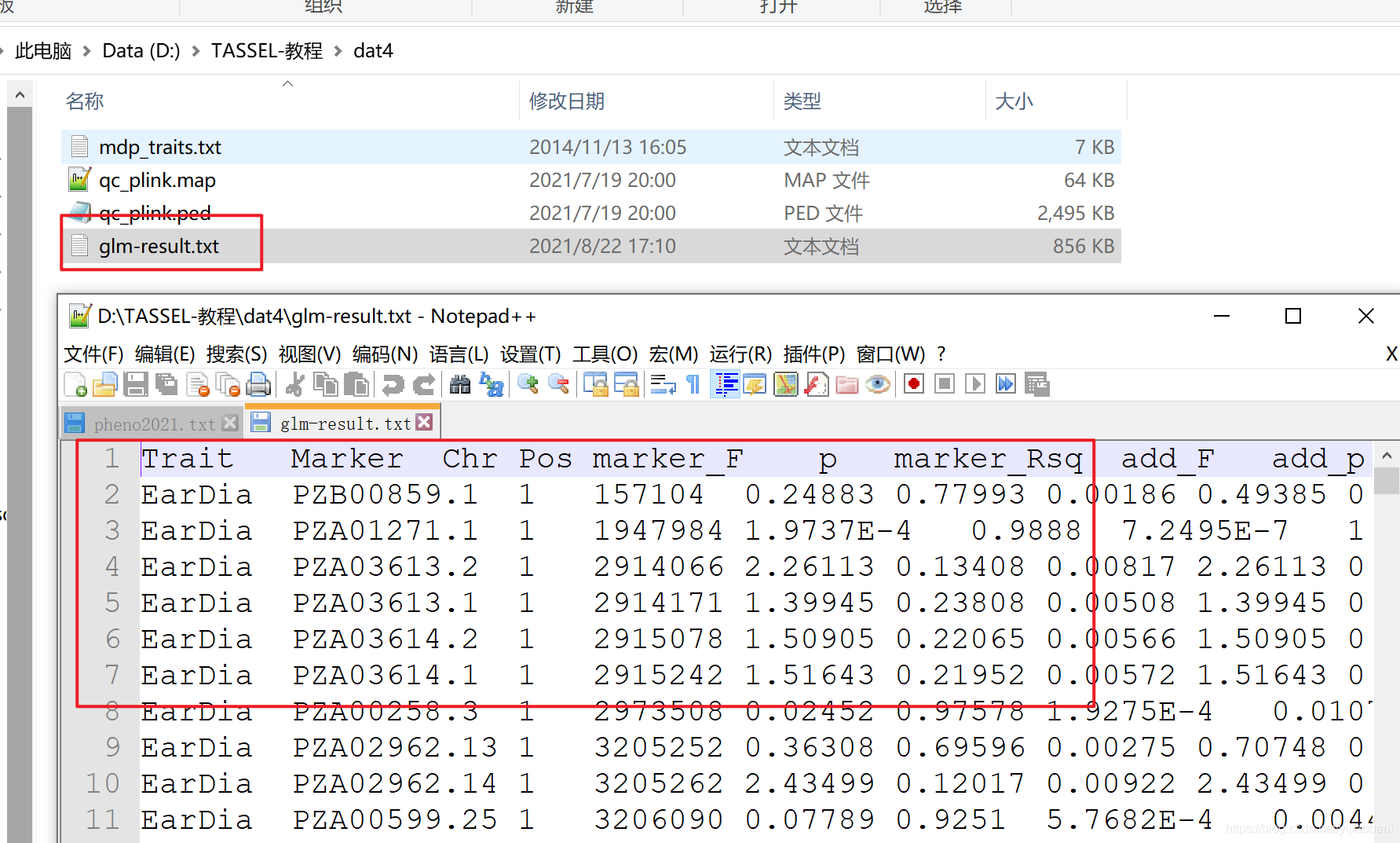Navigate to TASSEL-教程 via breadcrumb
The image size is (1400, 843).
pos(266,49)
